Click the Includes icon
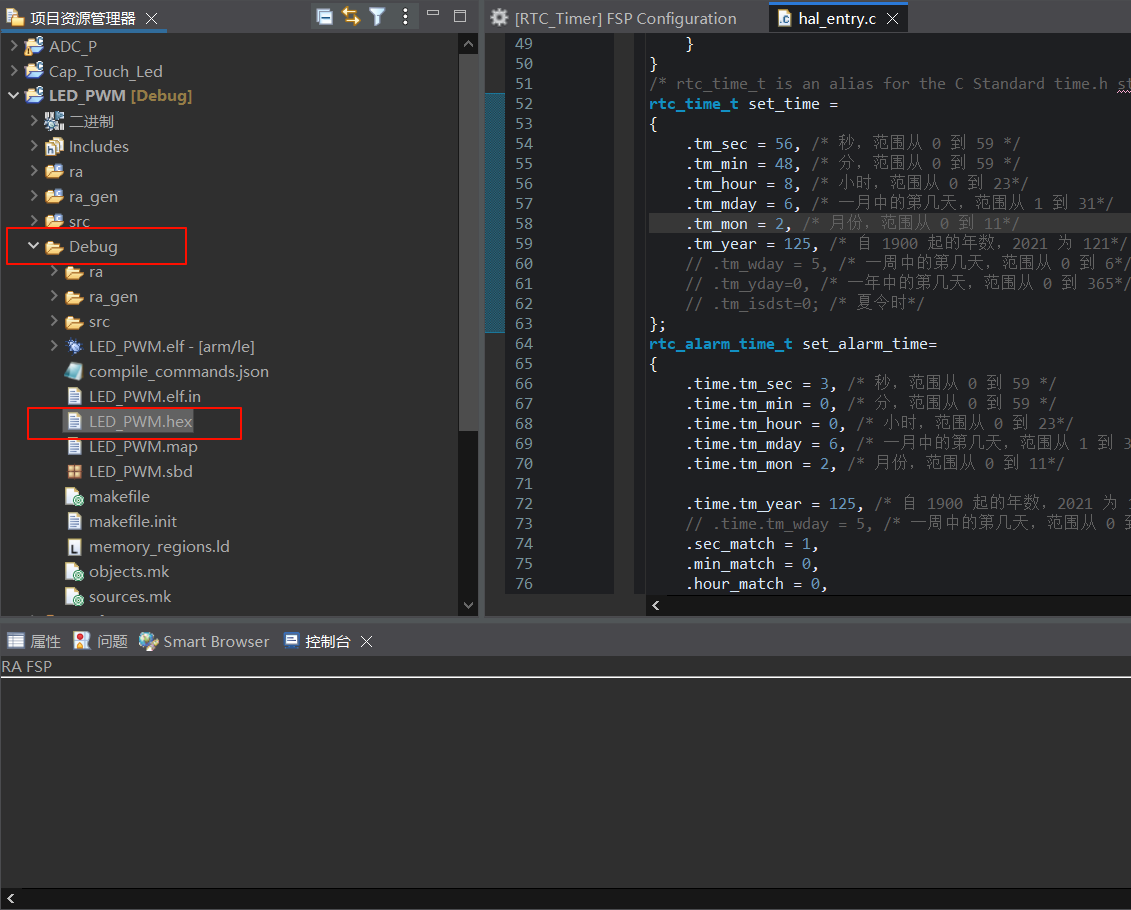The height and width of the screenshot is (910, 1131). 54,146
